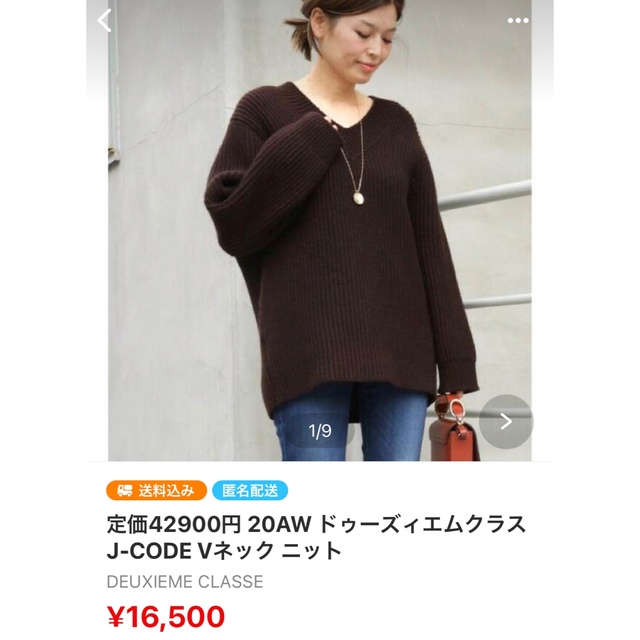
Task: Tap the oval pendant necklace in photo
Action: tap(359, 196)
